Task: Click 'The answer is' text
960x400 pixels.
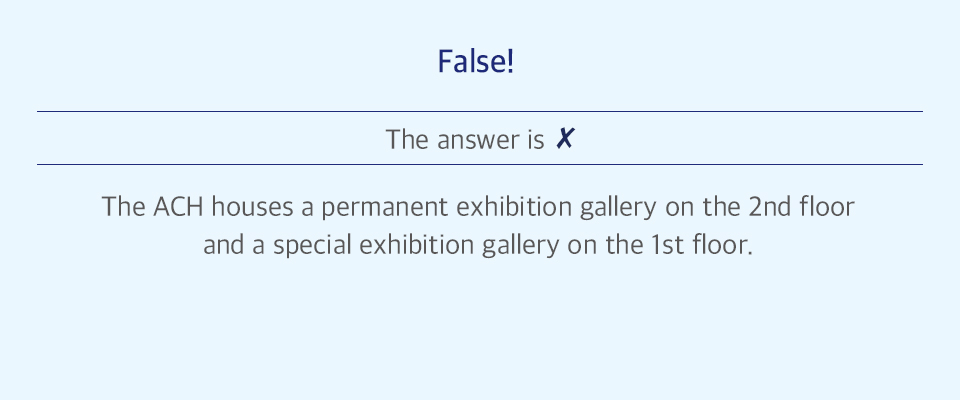Action: pos(465,139)
